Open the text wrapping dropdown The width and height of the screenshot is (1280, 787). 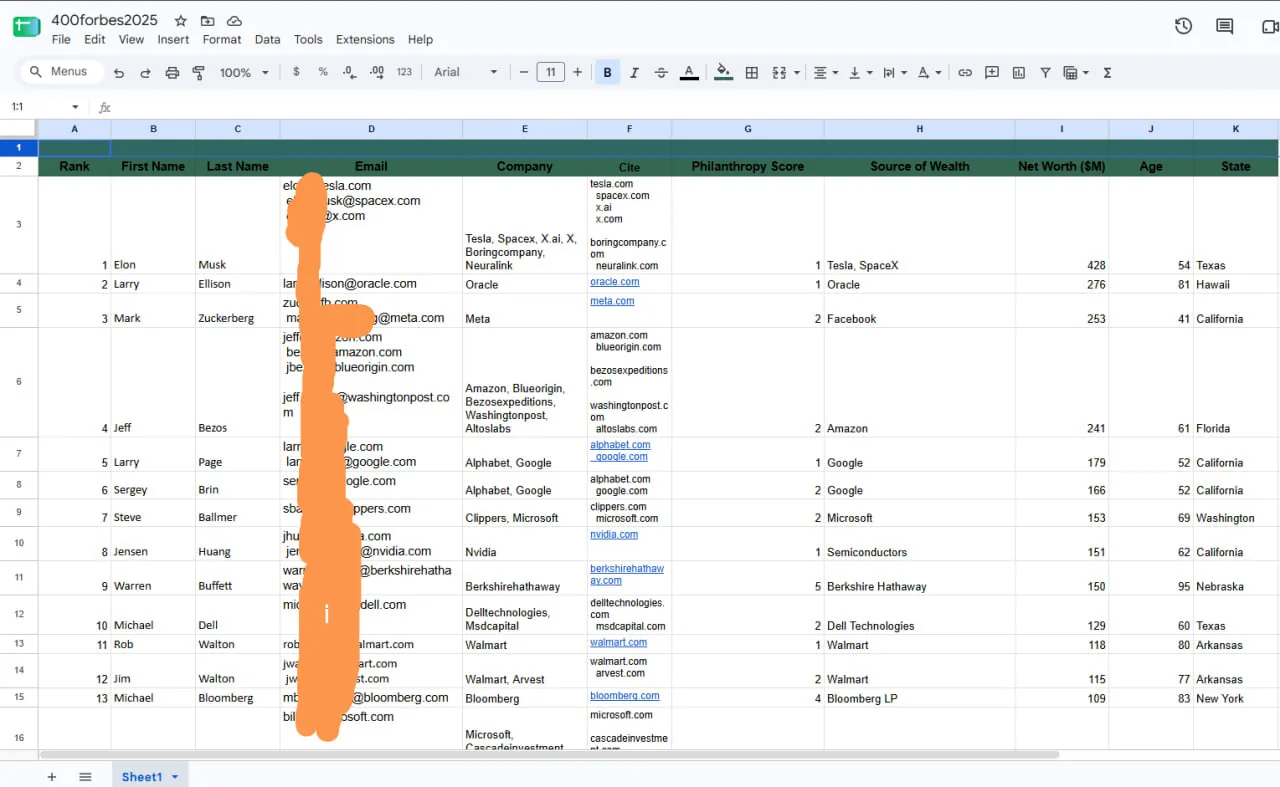(894, 72)
